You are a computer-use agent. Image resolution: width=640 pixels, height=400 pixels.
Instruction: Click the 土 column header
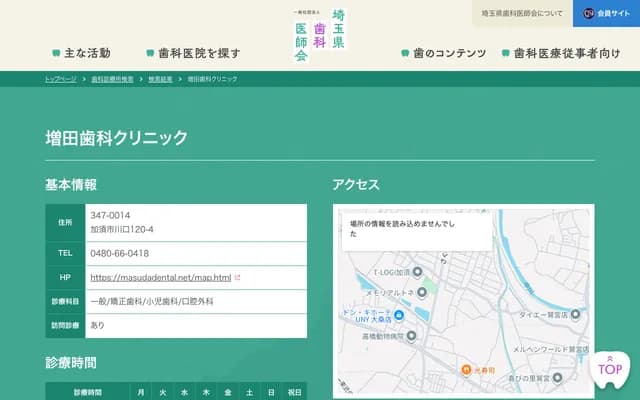click(249, 392)
